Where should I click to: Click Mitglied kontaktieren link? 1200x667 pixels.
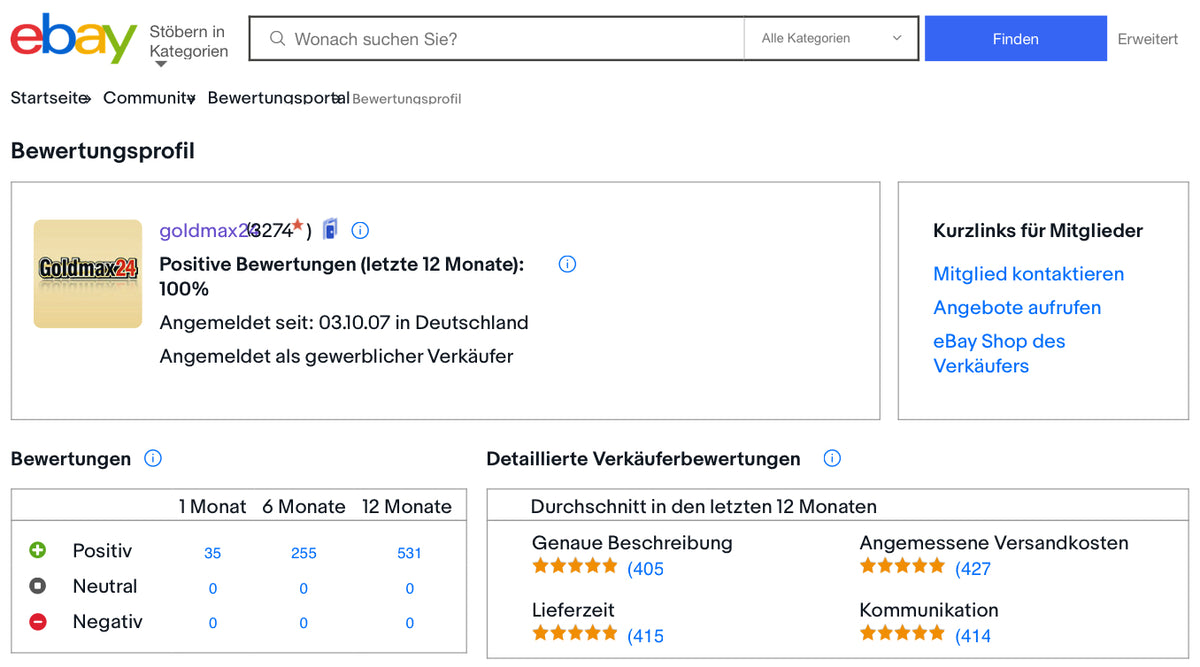tap(1028, 274)
